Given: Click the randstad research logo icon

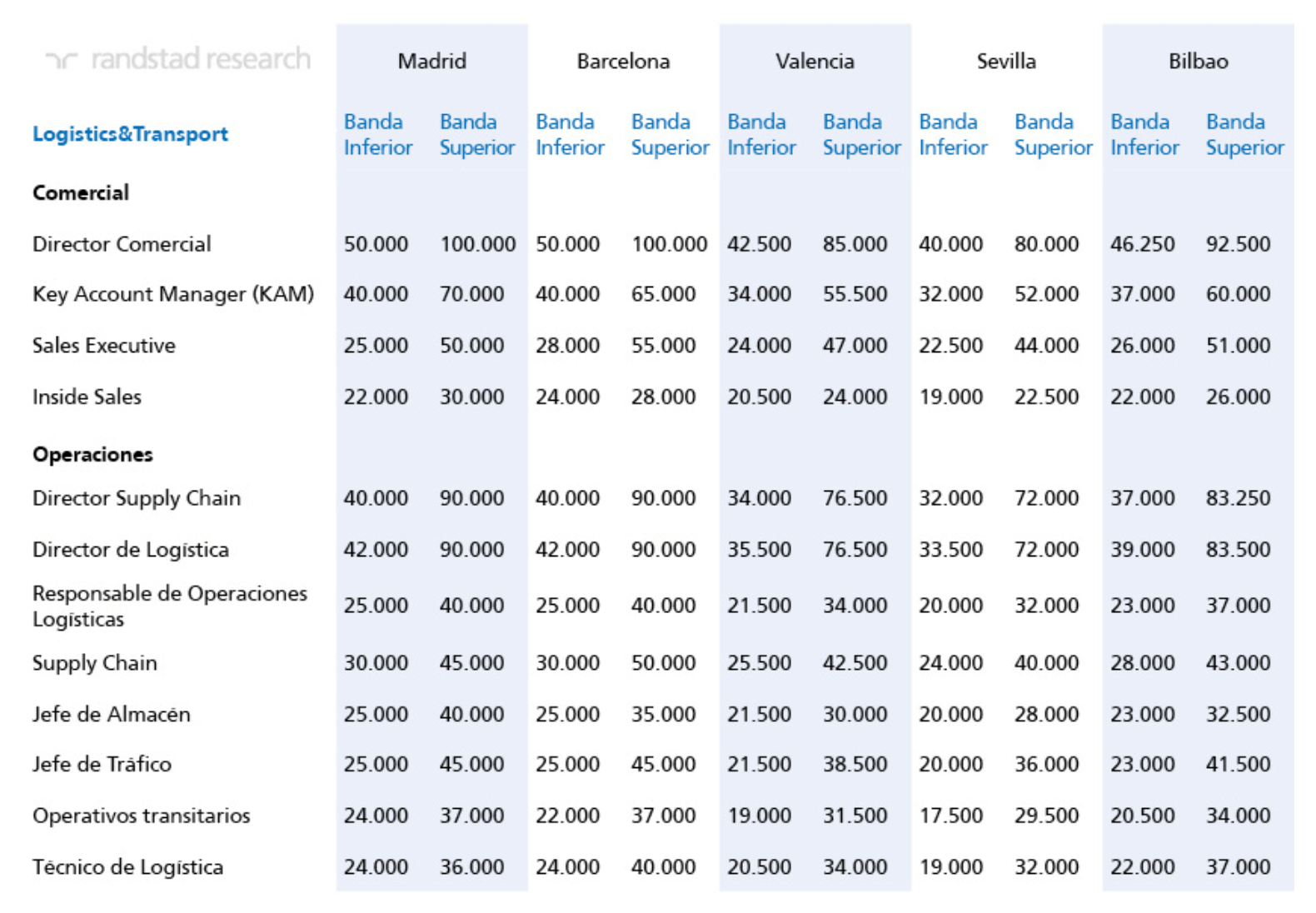Looking at the screenshot, I should tap(62, 60).
